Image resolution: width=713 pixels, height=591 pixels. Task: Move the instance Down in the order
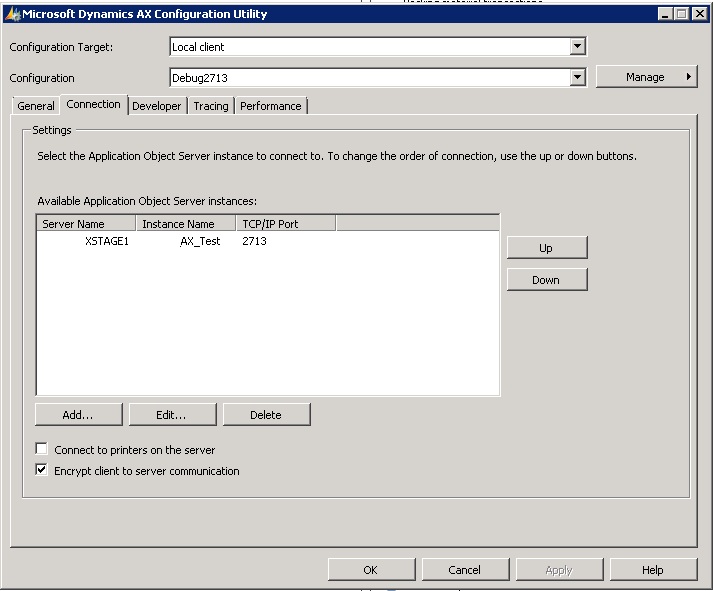[547, 280]
